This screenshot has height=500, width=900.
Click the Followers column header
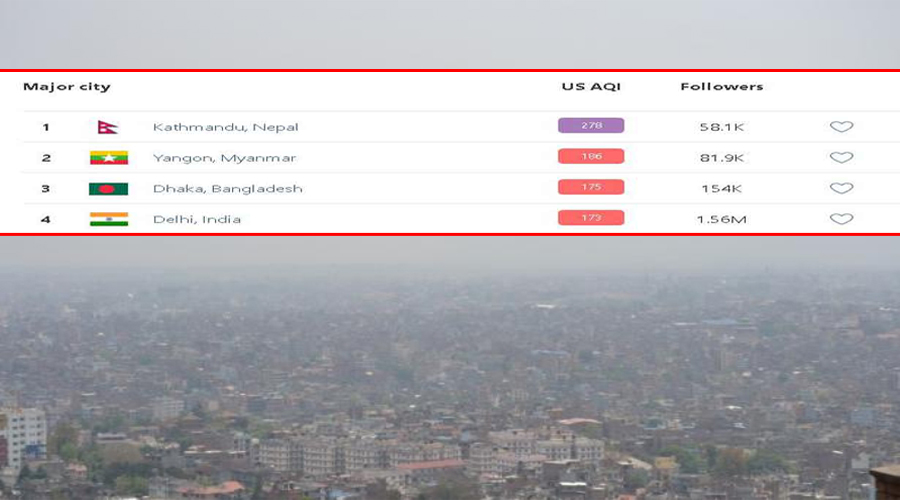click(721, 87)
